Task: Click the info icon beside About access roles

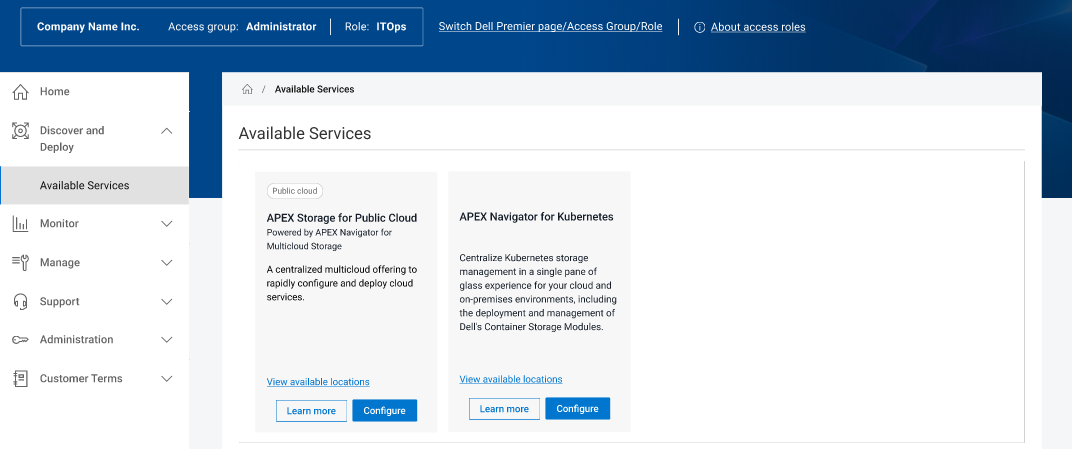Action: click(699, 27)
